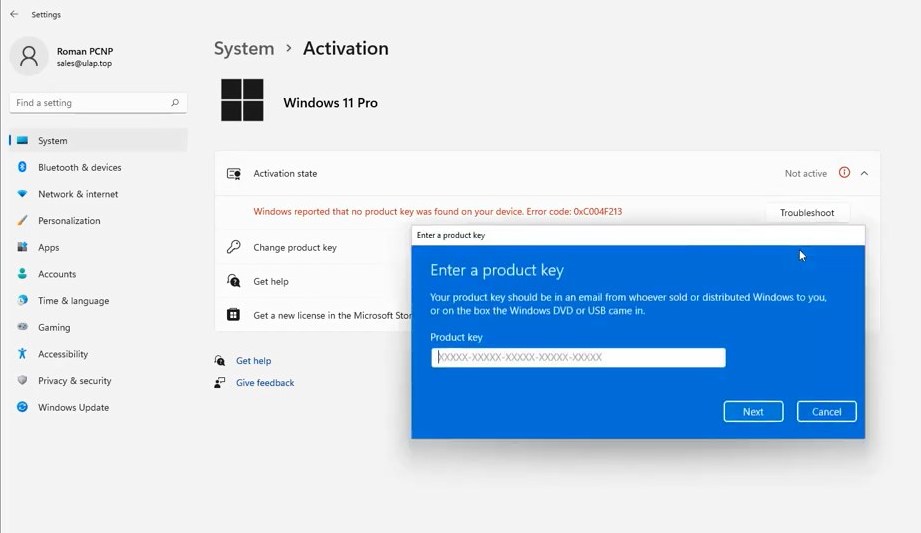The width and height of the screenshot is (921, 533).
Task: Click the Find a setting search box
Action: point(98,102)
